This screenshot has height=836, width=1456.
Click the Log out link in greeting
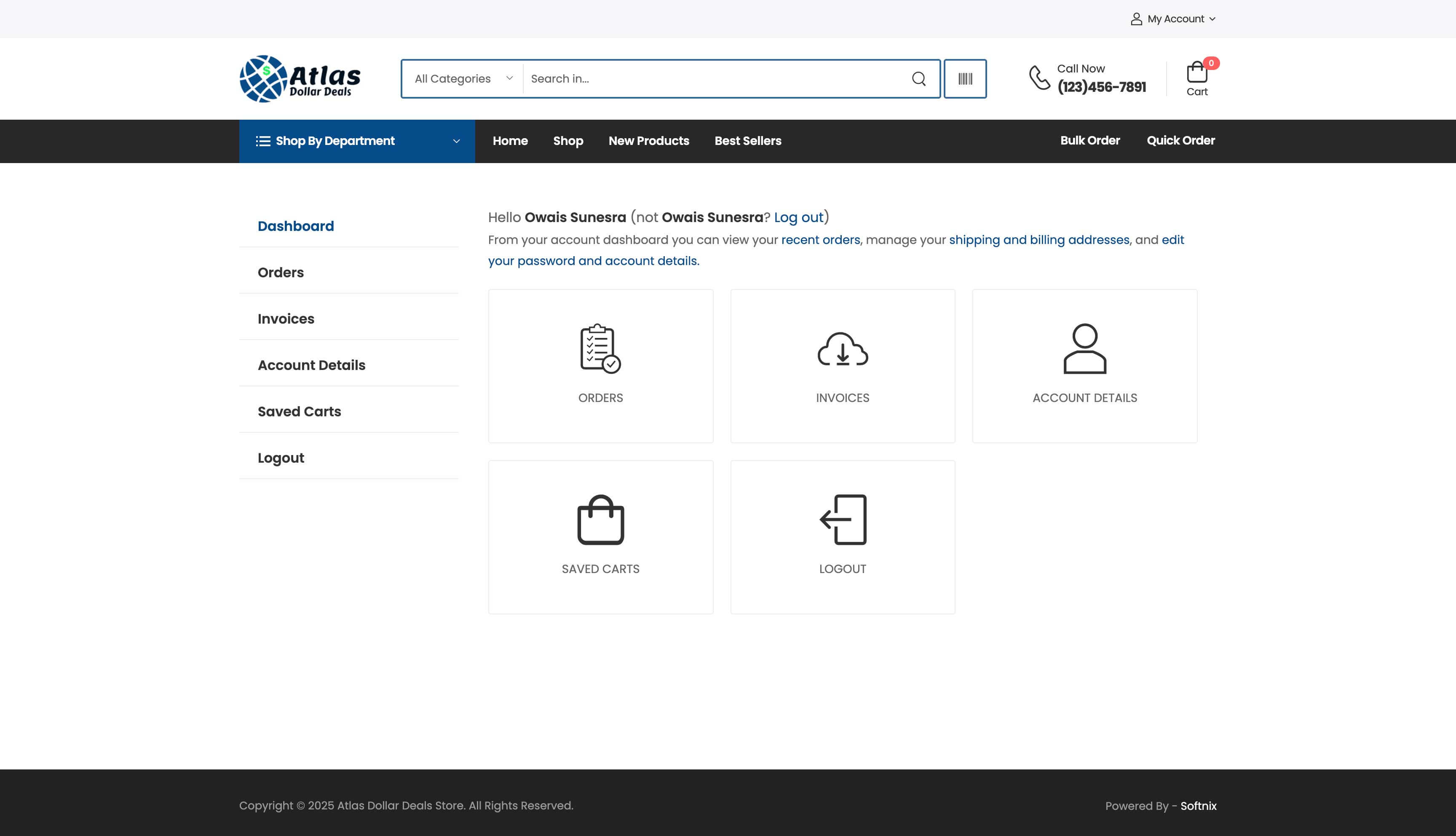tap(798, 217)
